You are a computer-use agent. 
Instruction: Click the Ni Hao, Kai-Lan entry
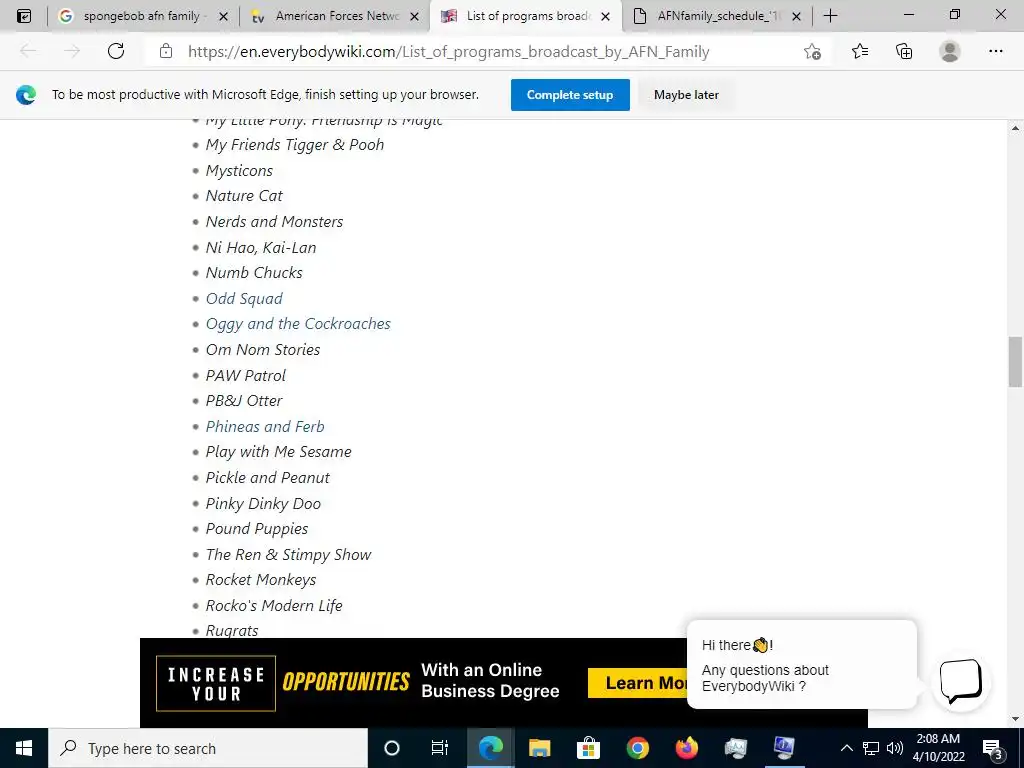tap(261, 248)
